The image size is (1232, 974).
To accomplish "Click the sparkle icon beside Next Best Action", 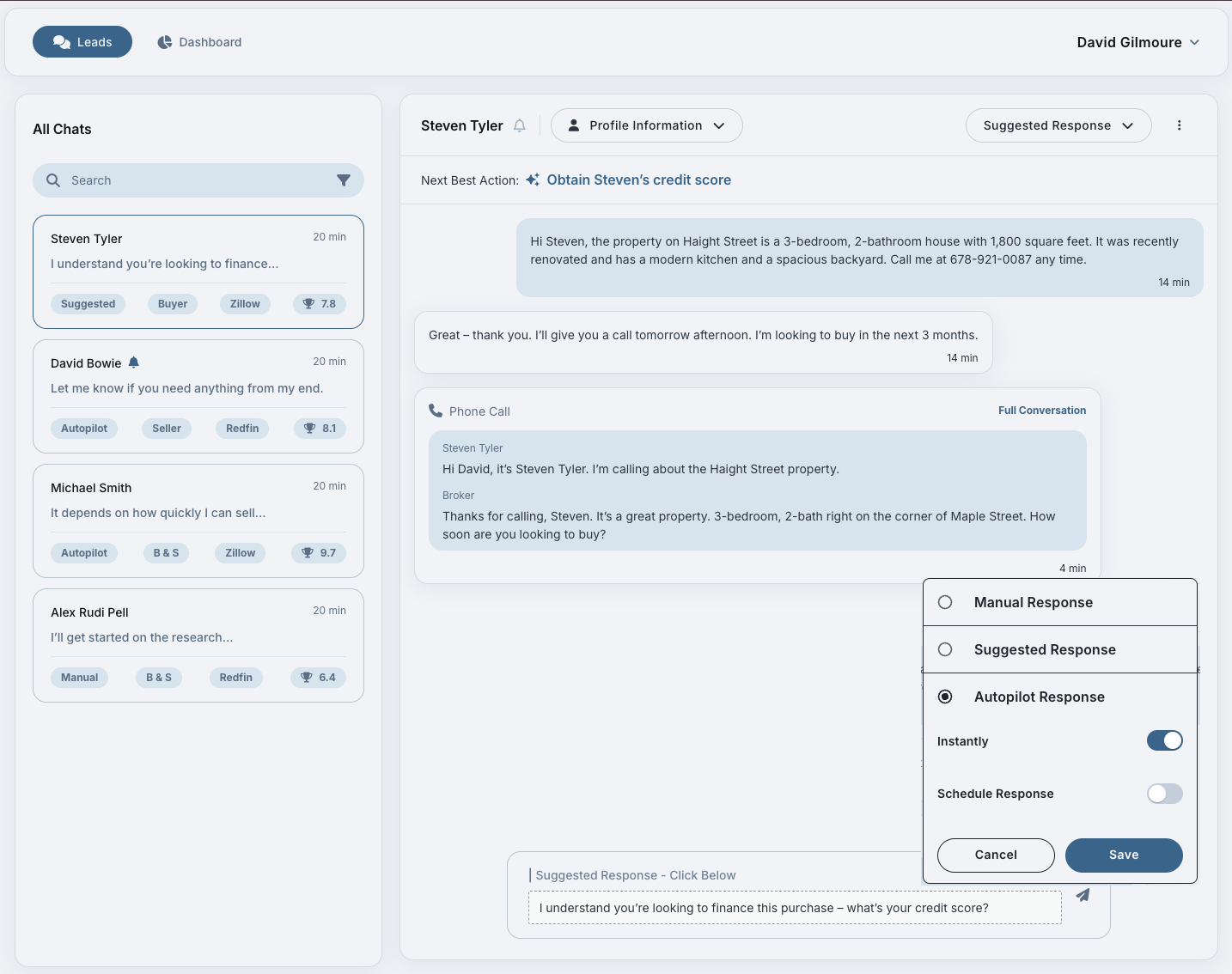I will coord(533,180).
